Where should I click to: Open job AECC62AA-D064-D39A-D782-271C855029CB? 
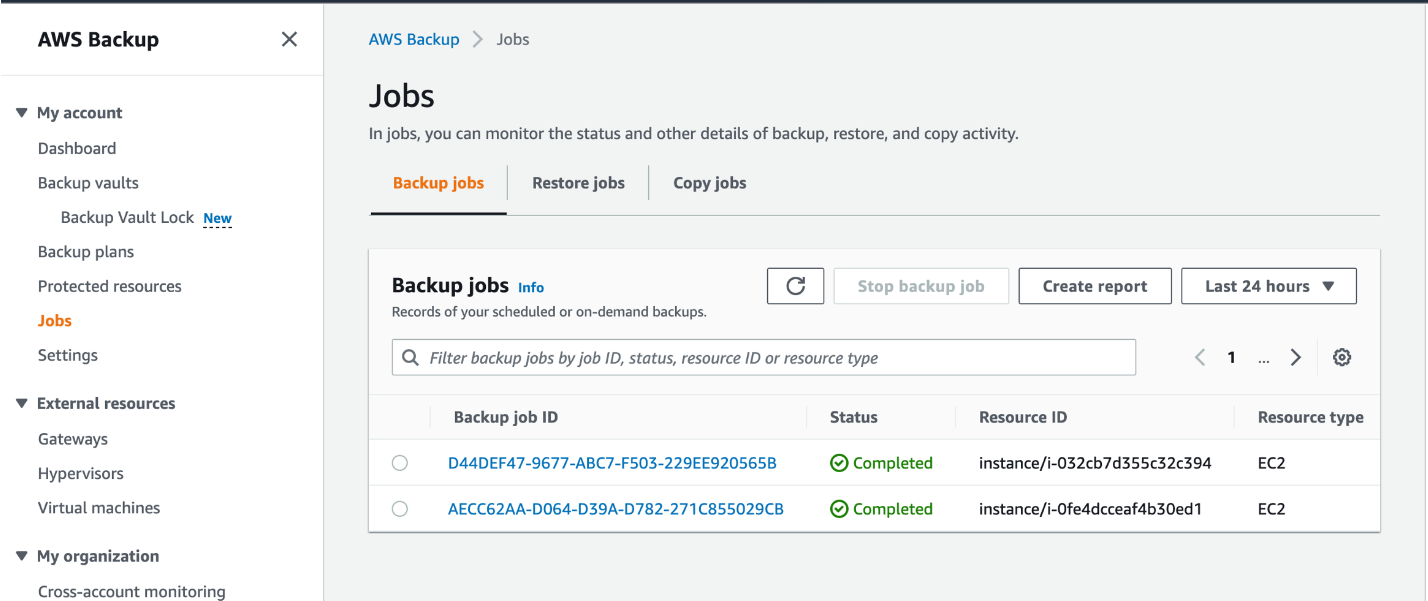pos(616,509)
